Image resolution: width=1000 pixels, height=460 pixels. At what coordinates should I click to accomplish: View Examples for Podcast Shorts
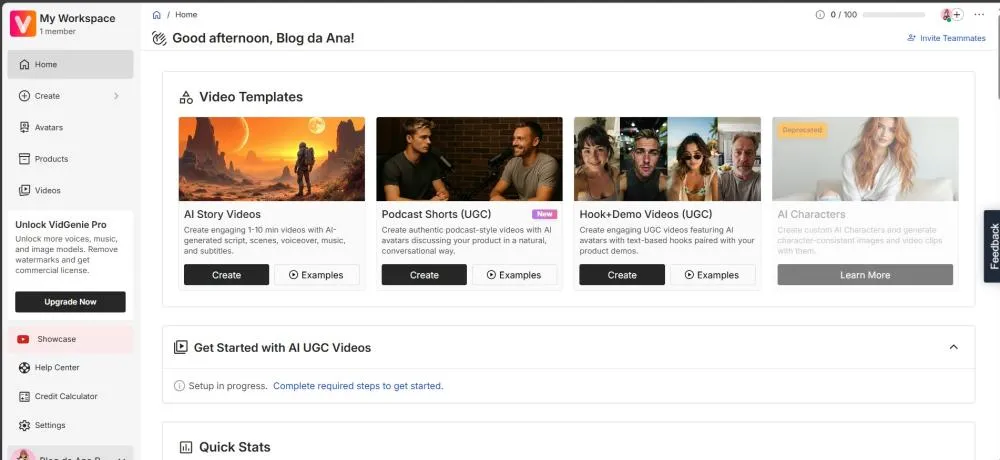pos(514,275)
